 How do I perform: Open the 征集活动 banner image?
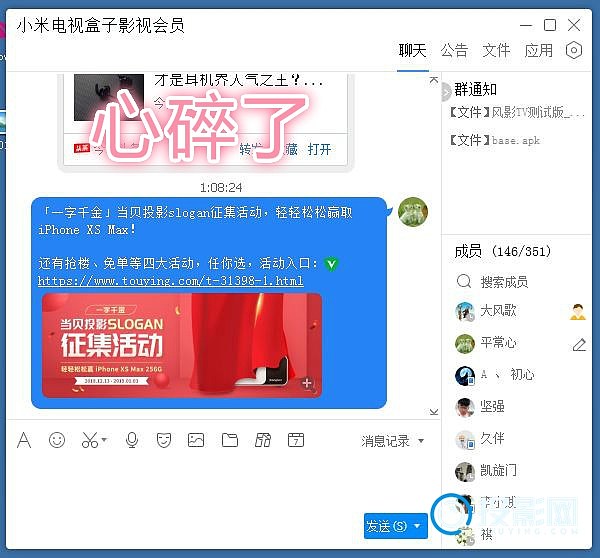[182, 345]
